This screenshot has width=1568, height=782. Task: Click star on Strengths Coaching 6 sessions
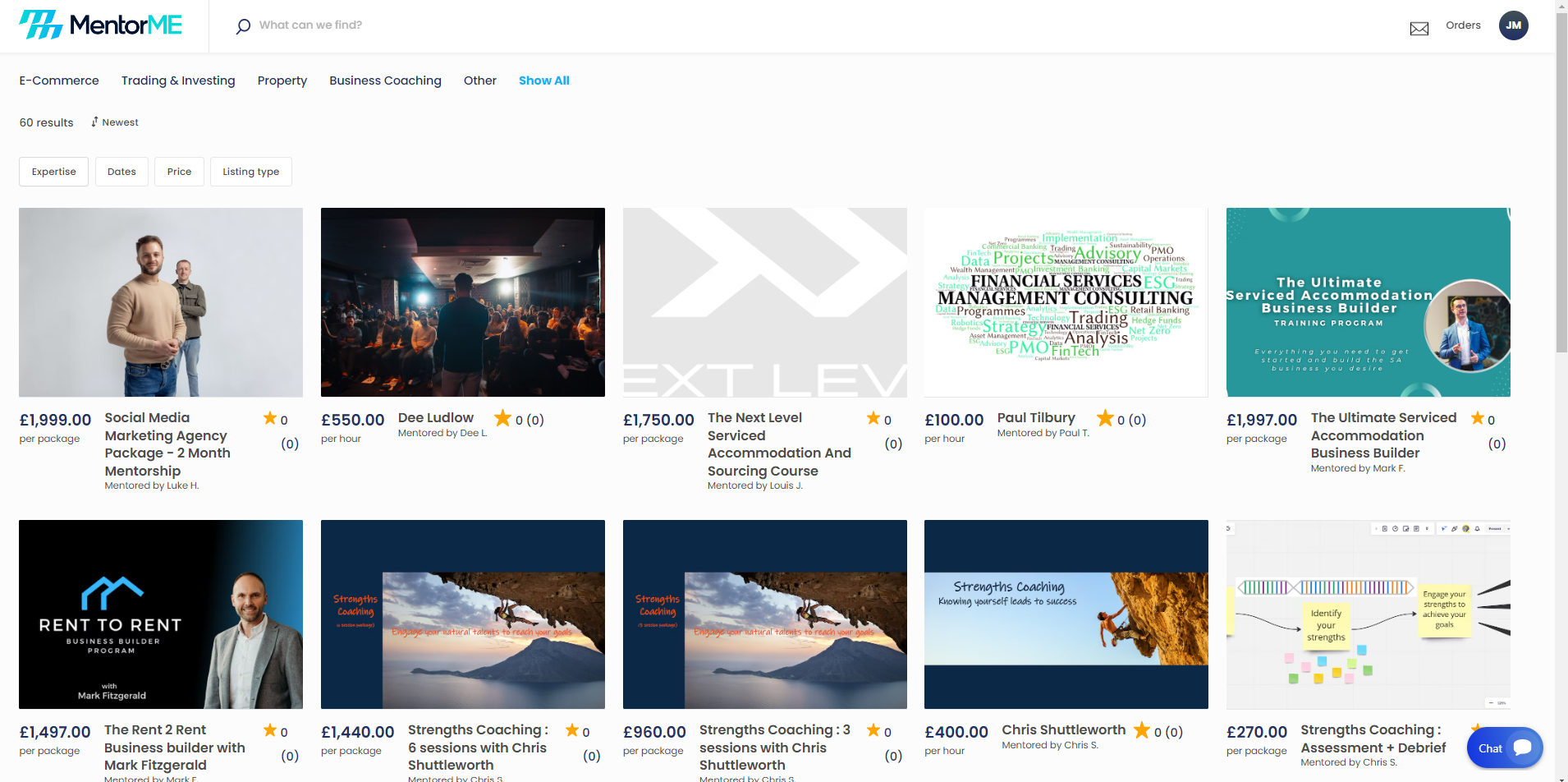coord(572,730)
